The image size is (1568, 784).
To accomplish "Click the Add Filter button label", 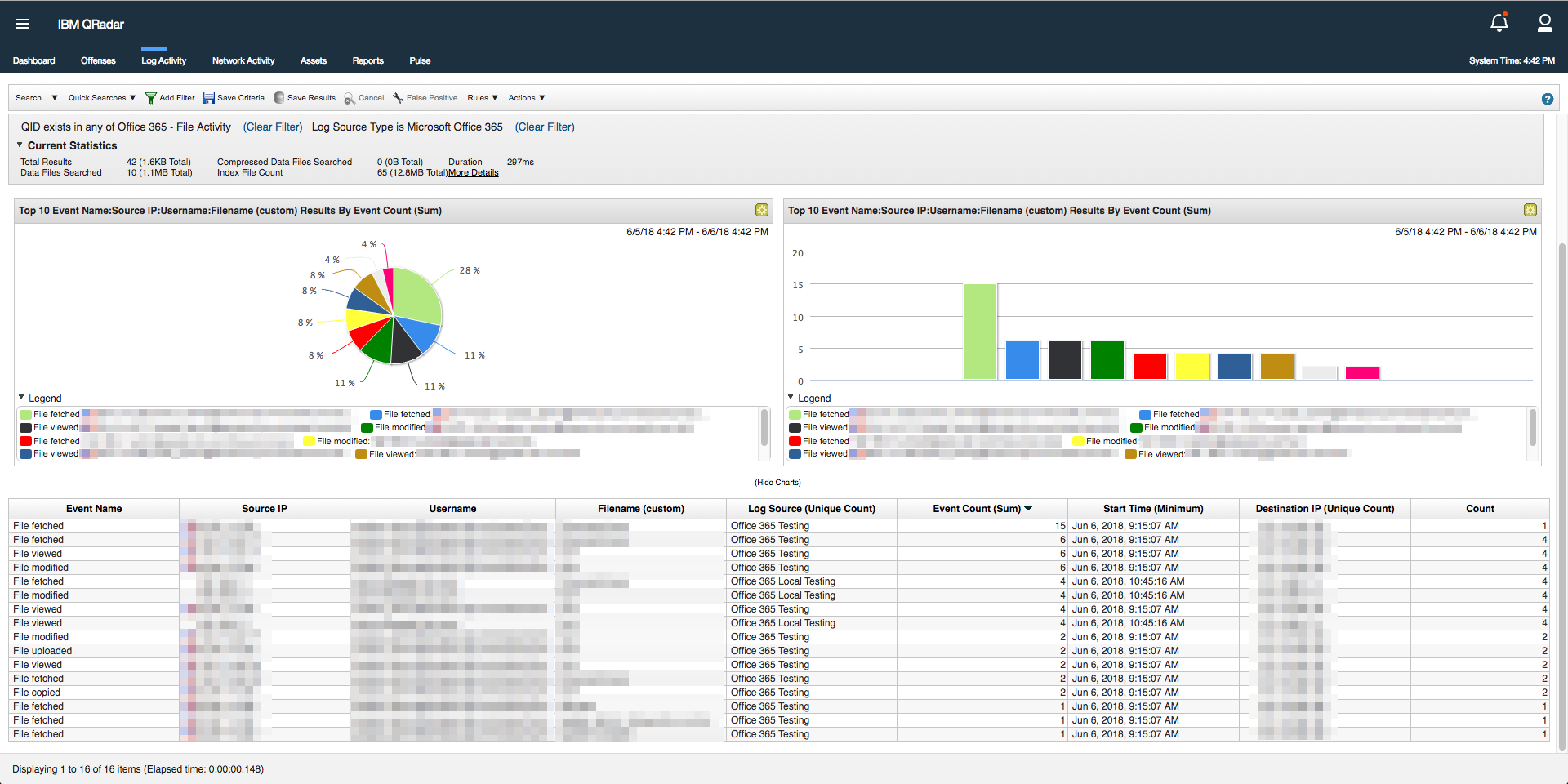I will coord(177,98).
